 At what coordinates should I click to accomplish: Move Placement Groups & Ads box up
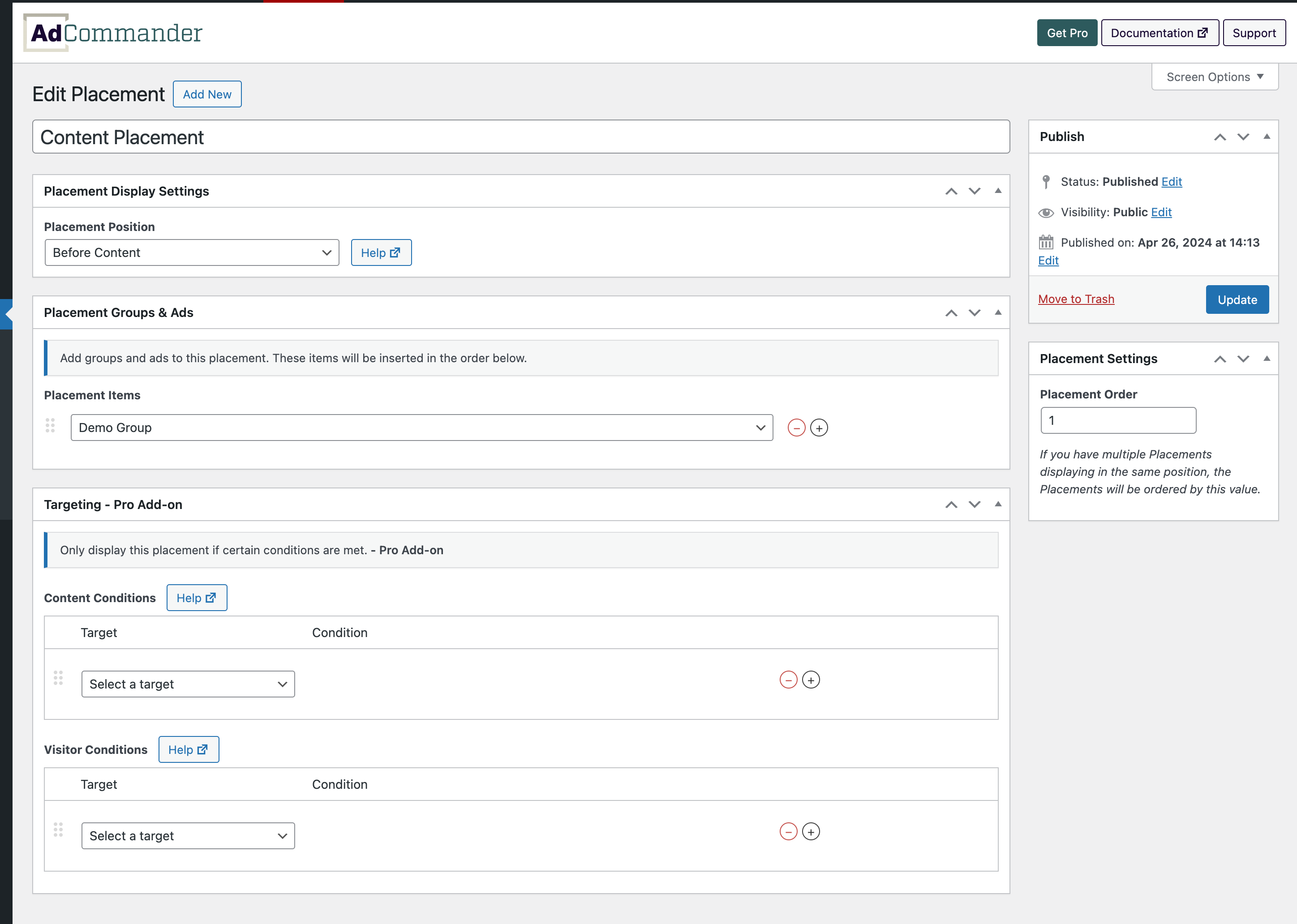tap(951, 312)
